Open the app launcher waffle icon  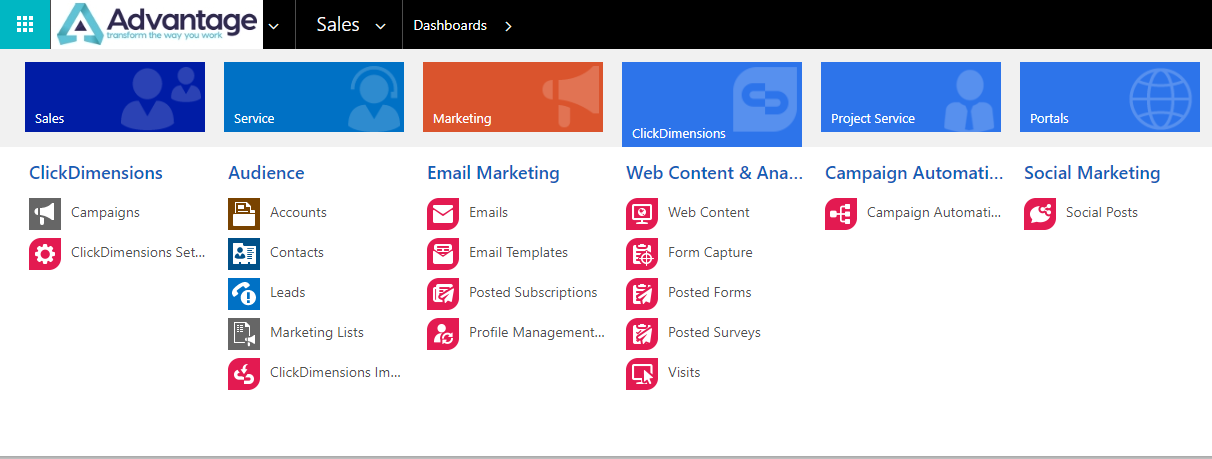click(25, 24)
